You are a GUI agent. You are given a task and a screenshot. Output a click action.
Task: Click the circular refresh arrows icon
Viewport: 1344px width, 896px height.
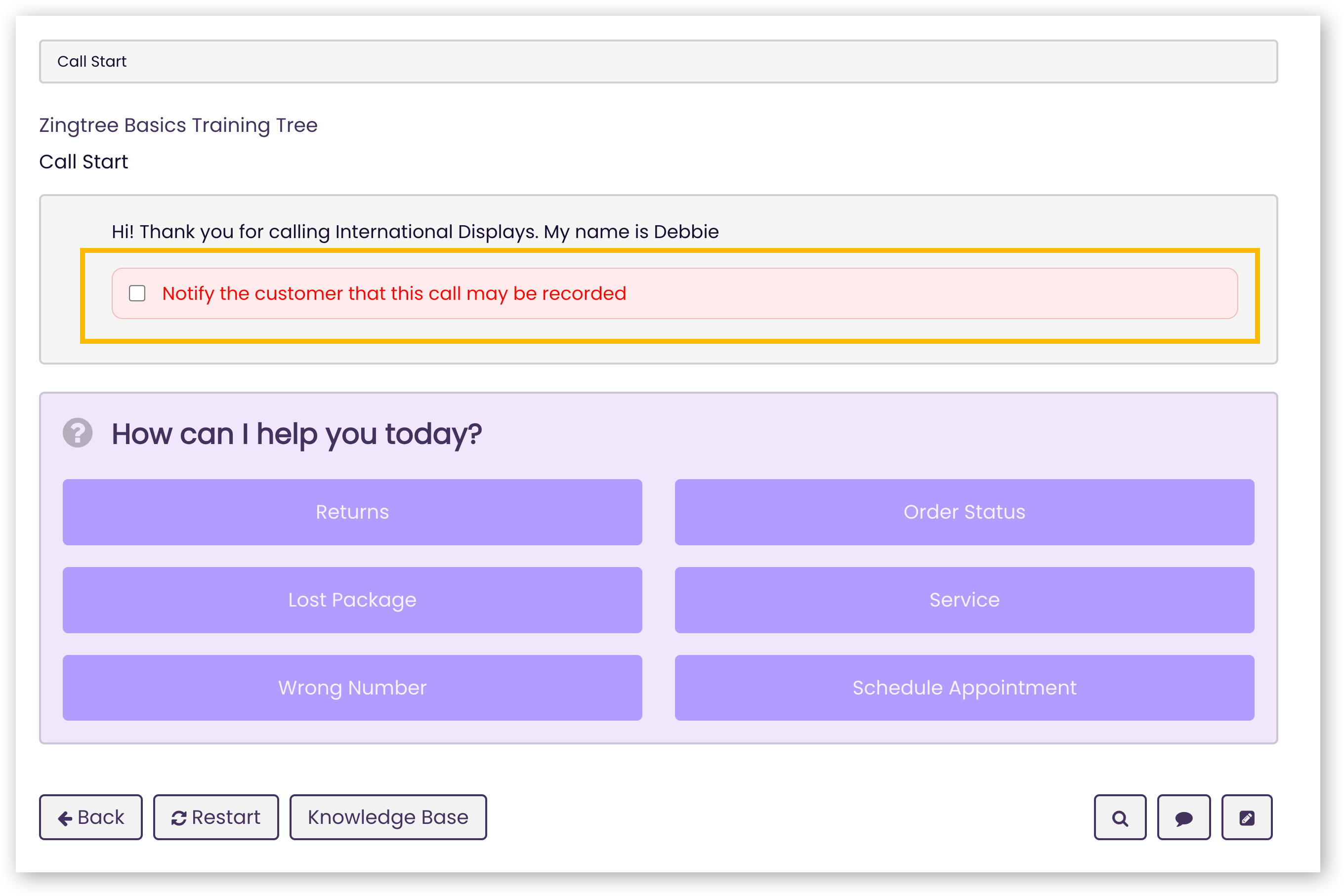178,818
